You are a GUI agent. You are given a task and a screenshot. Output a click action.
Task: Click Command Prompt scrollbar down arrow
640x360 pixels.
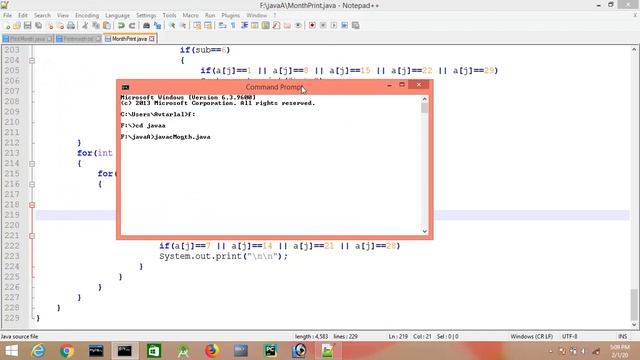point(424,231)
